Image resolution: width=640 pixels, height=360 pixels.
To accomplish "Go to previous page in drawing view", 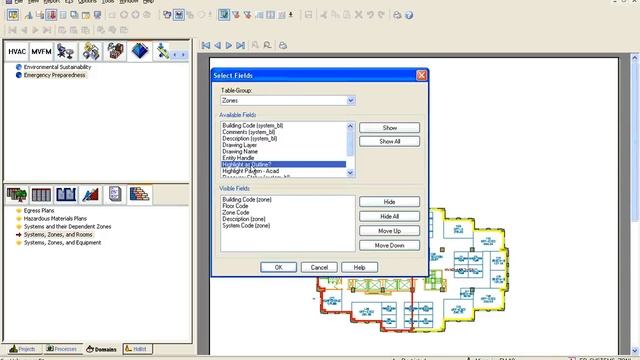I will click(x=218, y=45).
